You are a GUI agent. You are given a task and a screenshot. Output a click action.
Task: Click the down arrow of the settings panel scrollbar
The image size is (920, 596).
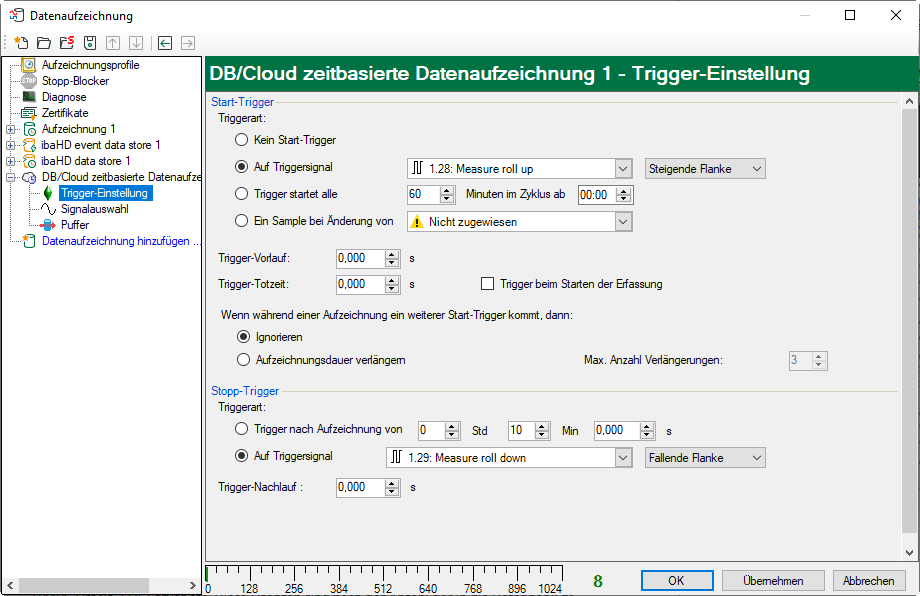click(x=909, y=553)
